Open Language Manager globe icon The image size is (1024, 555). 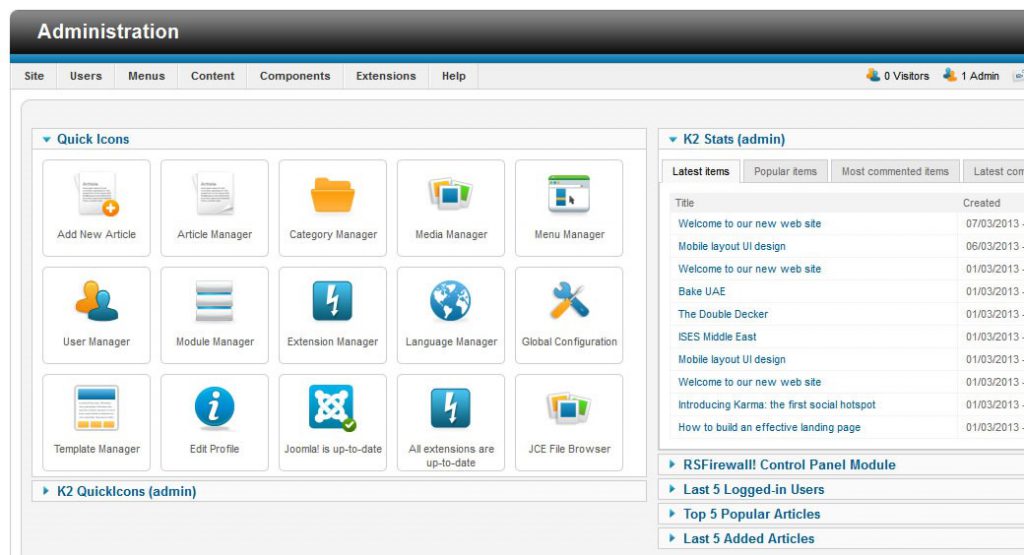[451, 315]
